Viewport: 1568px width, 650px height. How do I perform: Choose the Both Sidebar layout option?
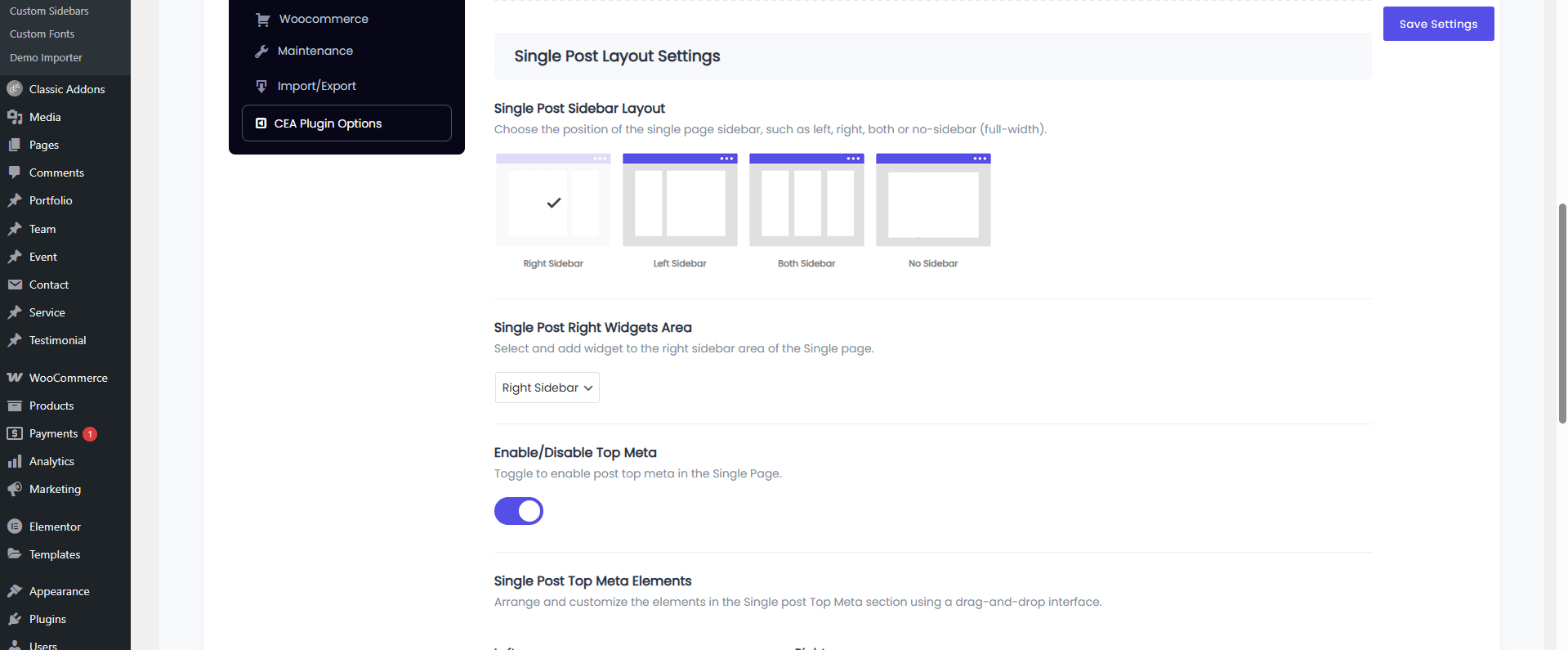[x=806, y=200]
